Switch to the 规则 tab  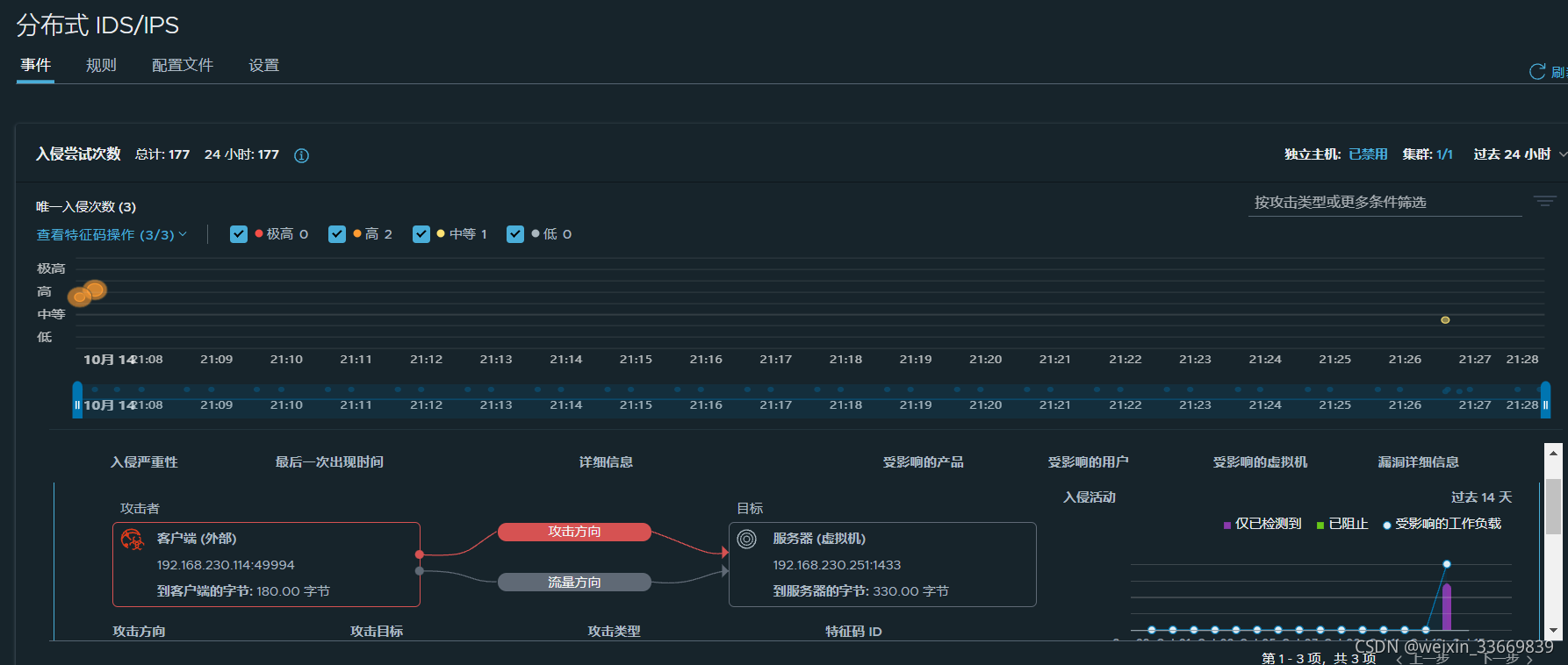point(101,65)
